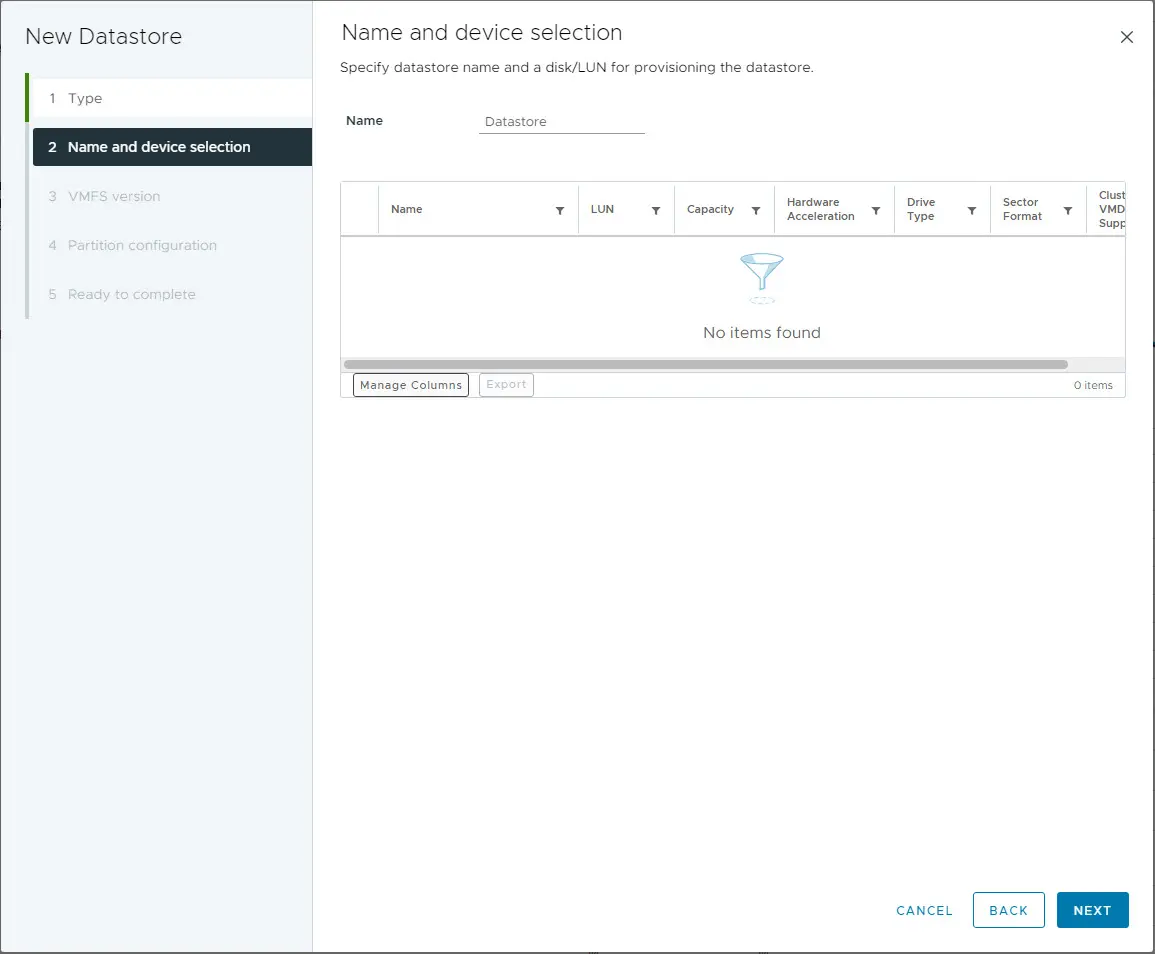This screenshot has height=954, width=1155.
Task: Click the NEXT button
Action: [1092, 910]
